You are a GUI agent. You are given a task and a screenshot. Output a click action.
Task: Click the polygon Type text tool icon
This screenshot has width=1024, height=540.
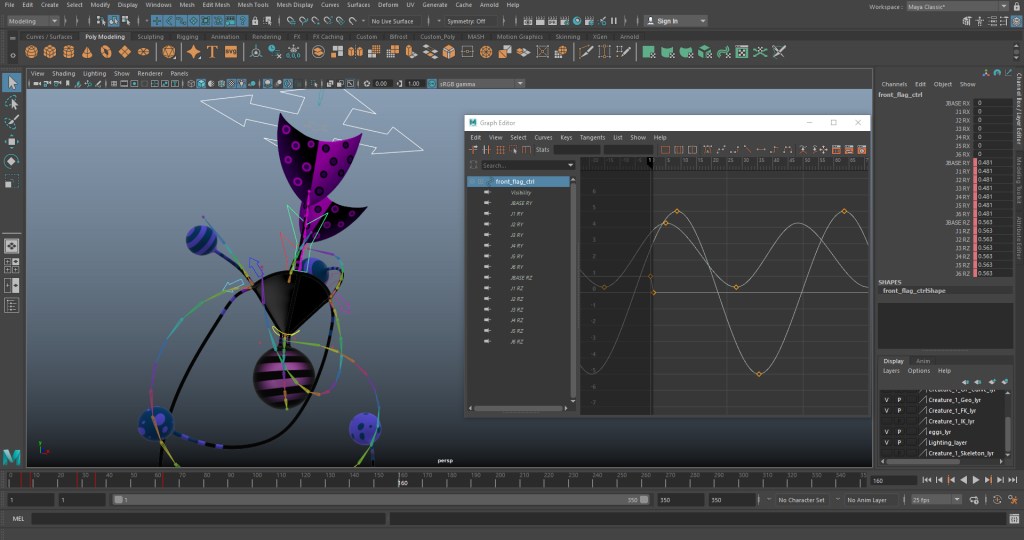tap(212, 52)
